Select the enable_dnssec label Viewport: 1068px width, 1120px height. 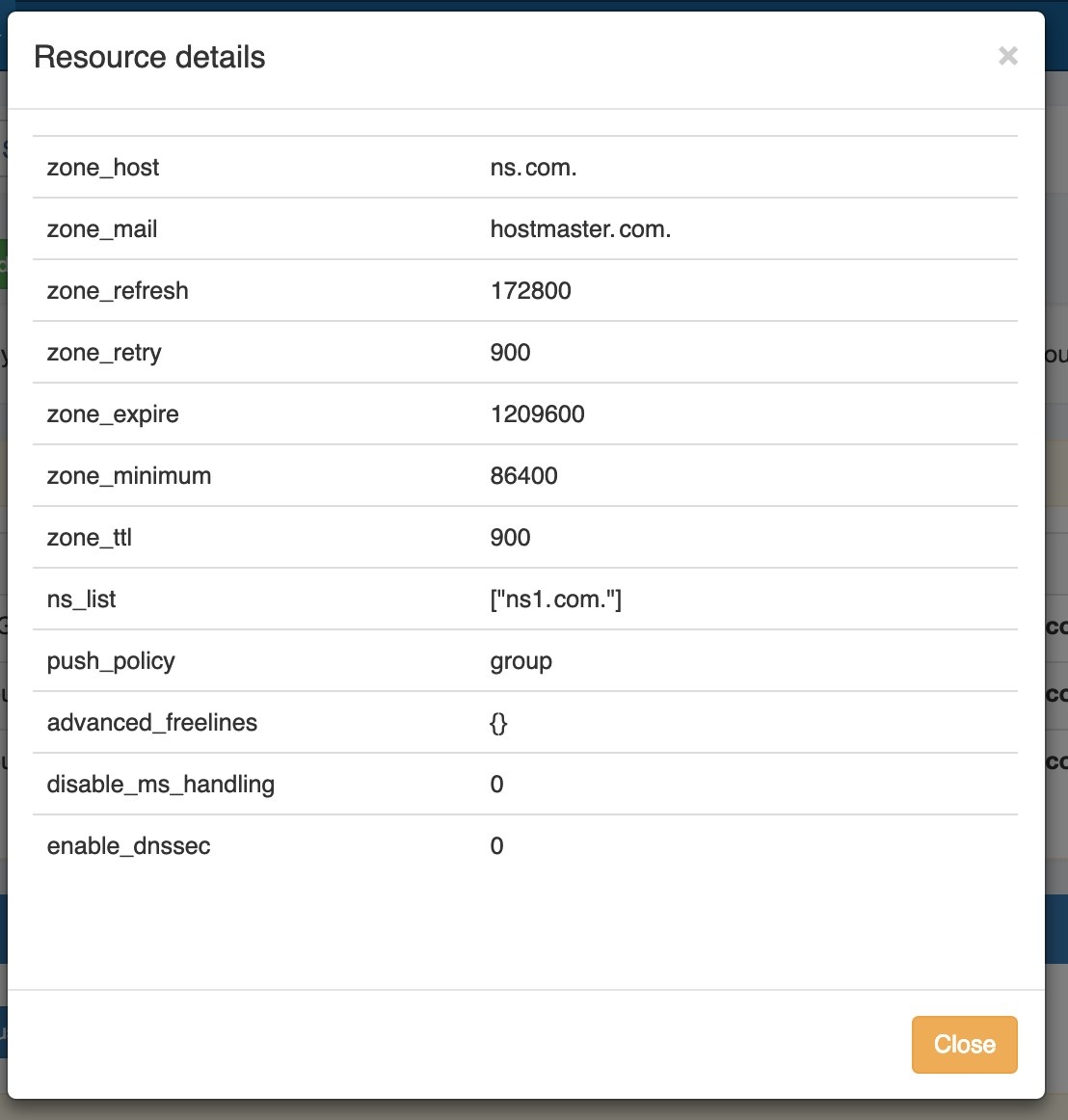pos(128,846)
